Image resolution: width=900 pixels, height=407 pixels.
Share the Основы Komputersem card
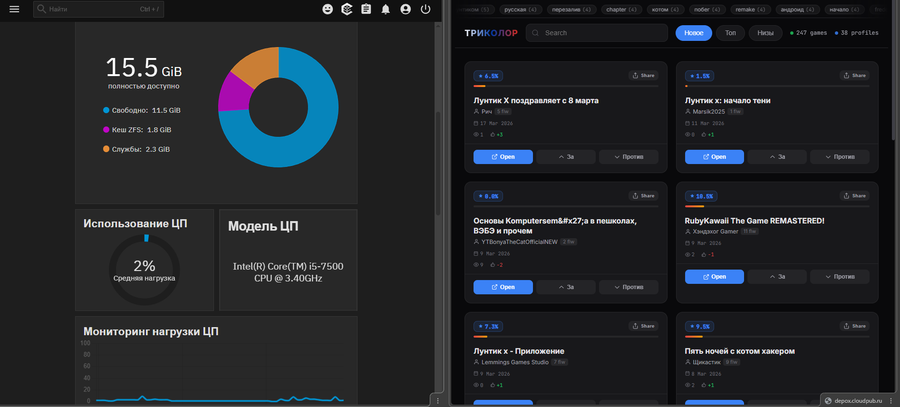pyautogui.click(x=643, y=196)
